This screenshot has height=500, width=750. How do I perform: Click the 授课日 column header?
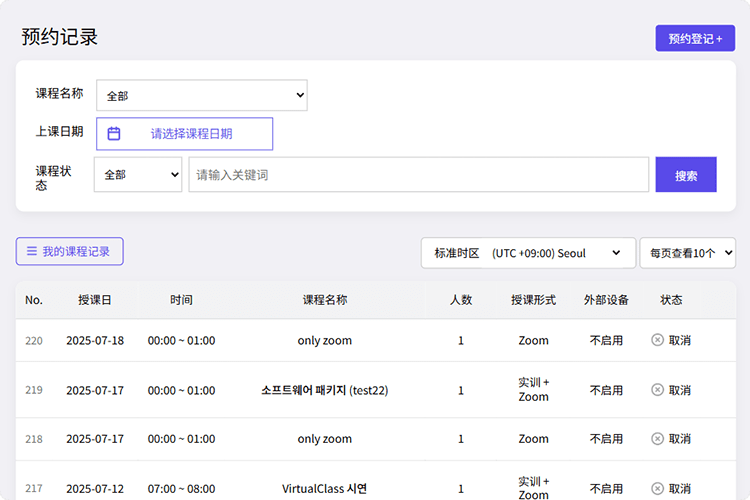[x=95, y=300]
